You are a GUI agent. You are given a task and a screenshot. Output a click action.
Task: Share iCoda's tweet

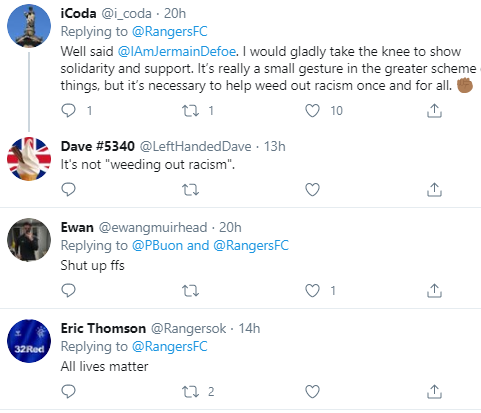[434, 111]
